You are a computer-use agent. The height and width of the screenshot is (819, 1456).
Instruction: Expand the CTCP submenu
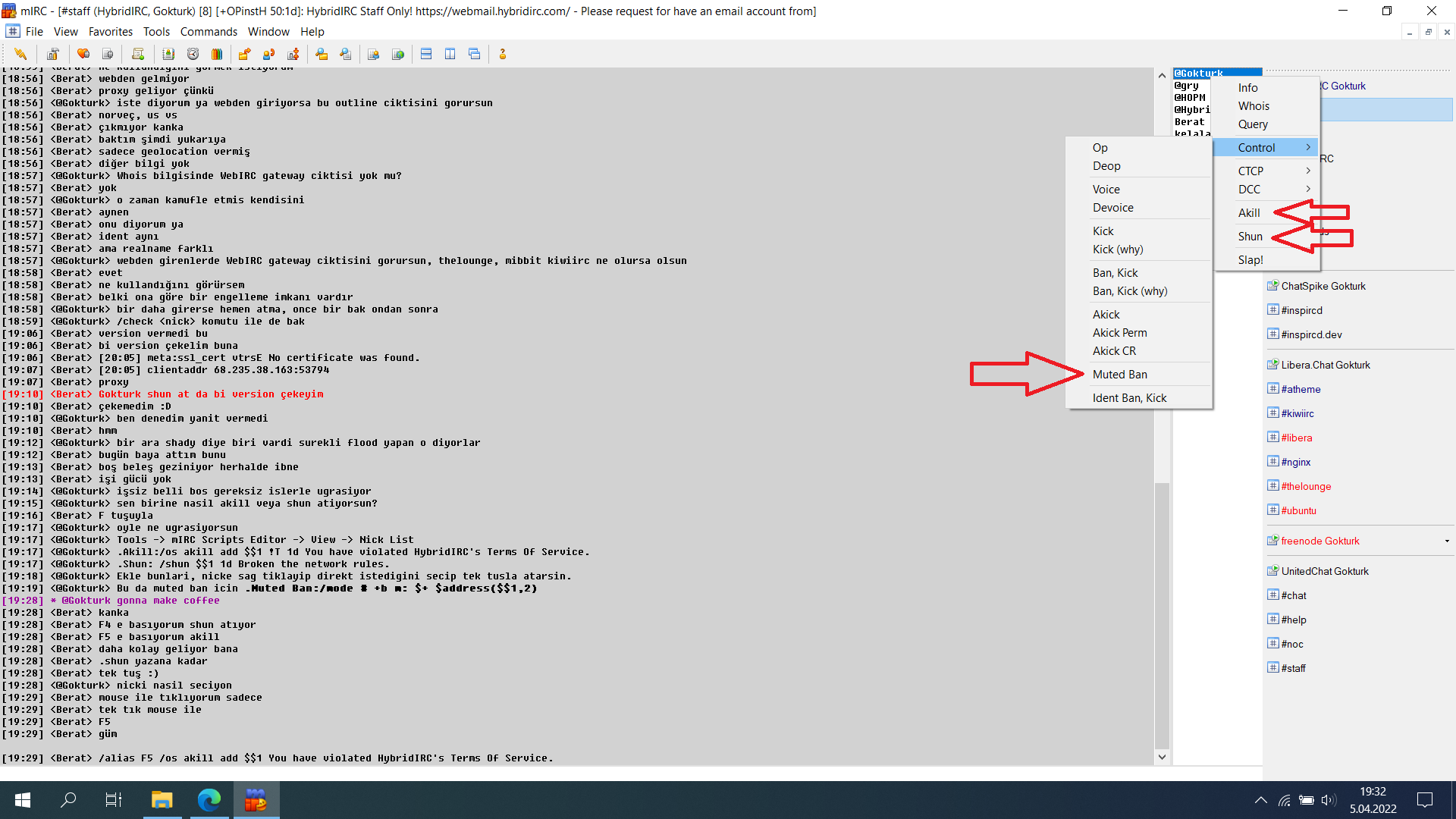1266,171
